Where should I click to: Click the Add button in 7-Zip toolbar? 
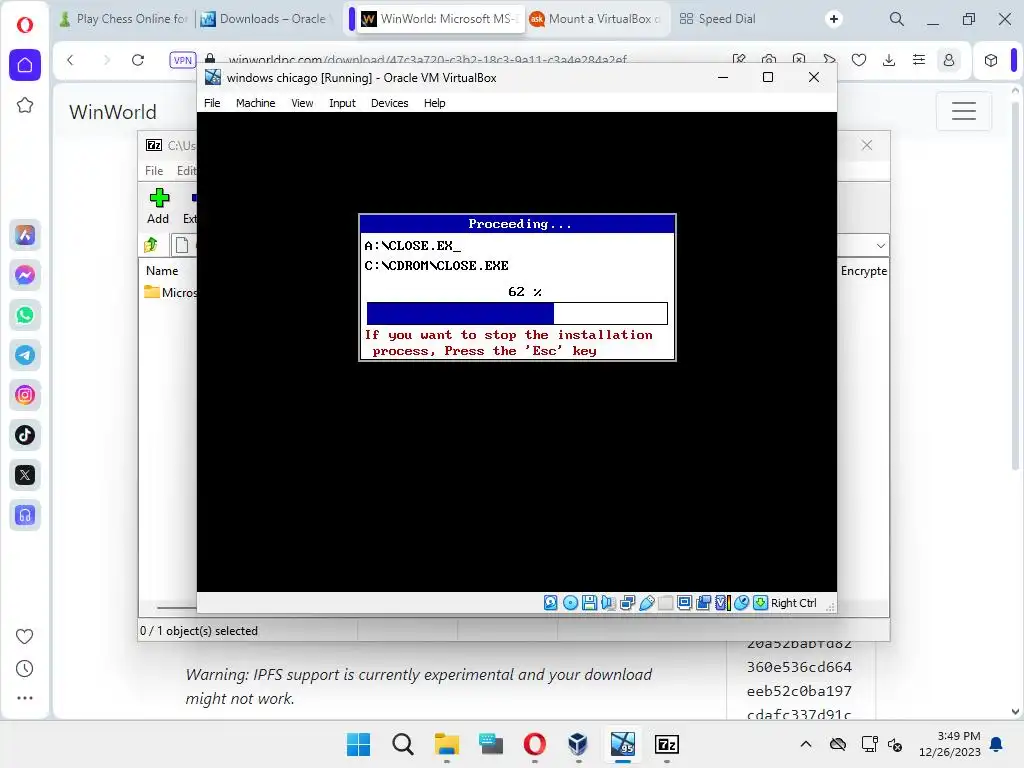pos(158,206)
